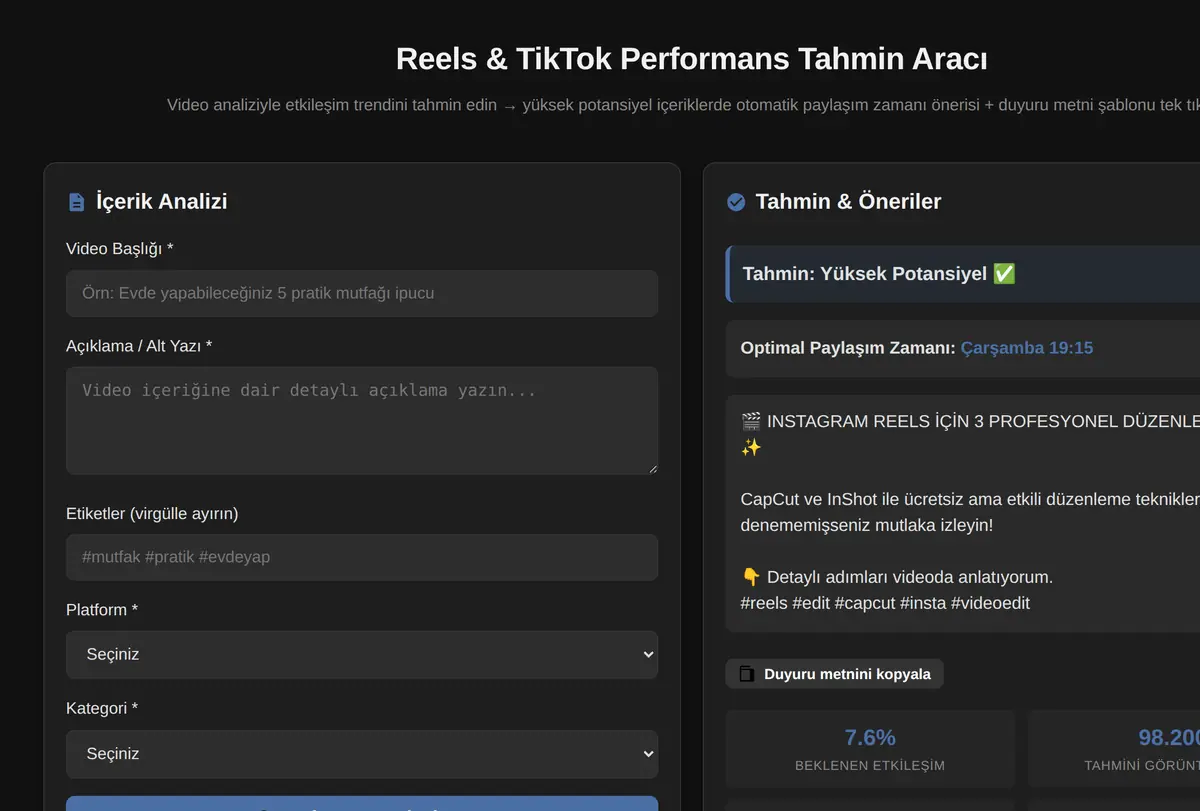Click the TAHMİNİ GÖRÜNTÜ label
1200x811 pixels.
tap(1142, 766)
